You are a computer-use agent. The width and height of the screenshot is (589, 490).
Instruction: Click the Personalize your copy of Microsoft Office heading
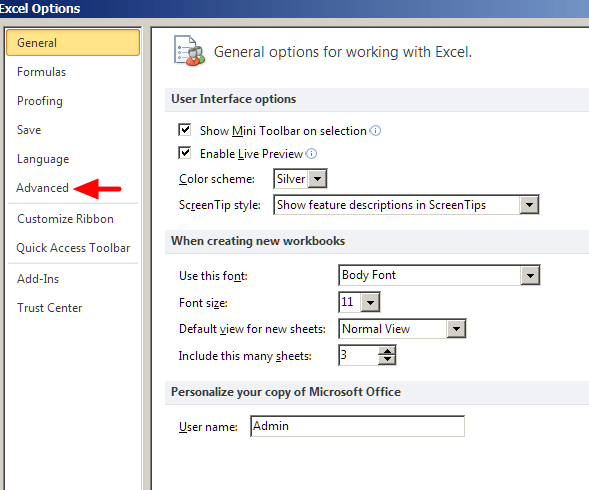(x=286, y=392)
